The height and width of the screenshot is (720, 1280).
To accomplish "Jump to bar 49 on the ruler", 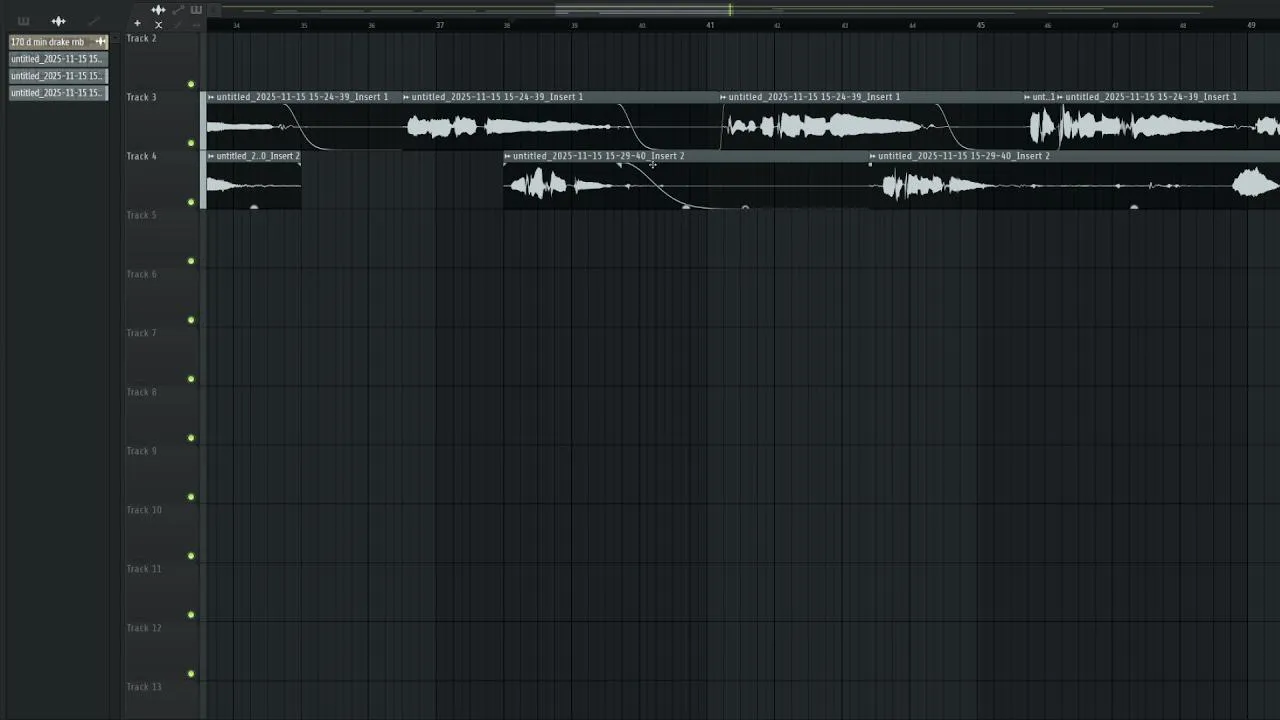I will tap(1251, 25).
